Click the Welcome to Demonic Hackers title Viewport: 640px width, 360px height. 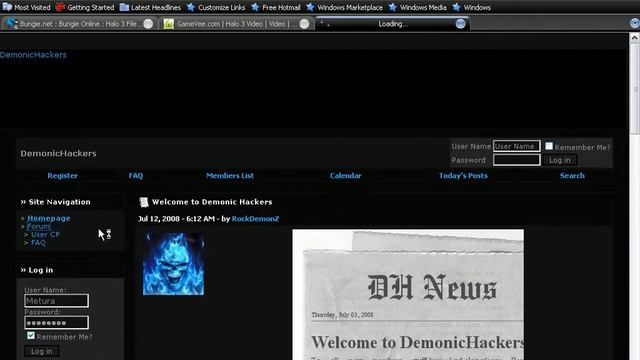pyautogui.click(x=212, y=202)
